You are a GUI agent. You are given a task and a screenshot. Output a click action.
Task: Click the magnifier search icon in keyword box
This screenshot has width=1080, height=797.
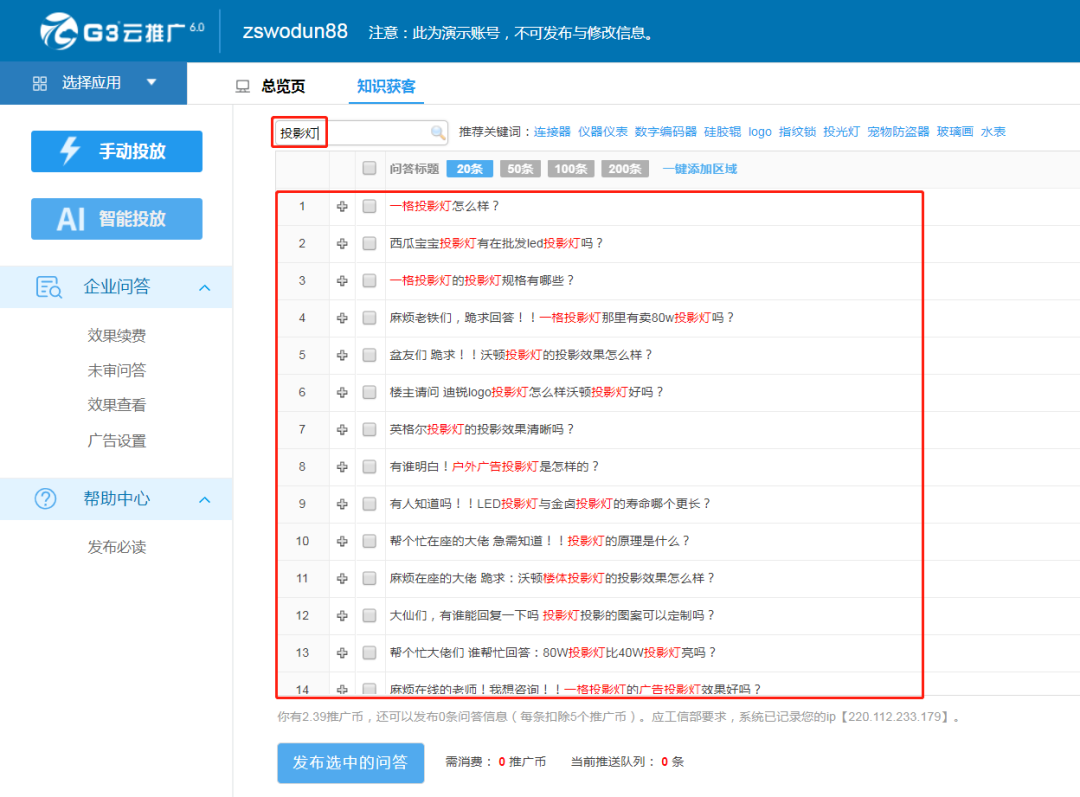point(437,132)
